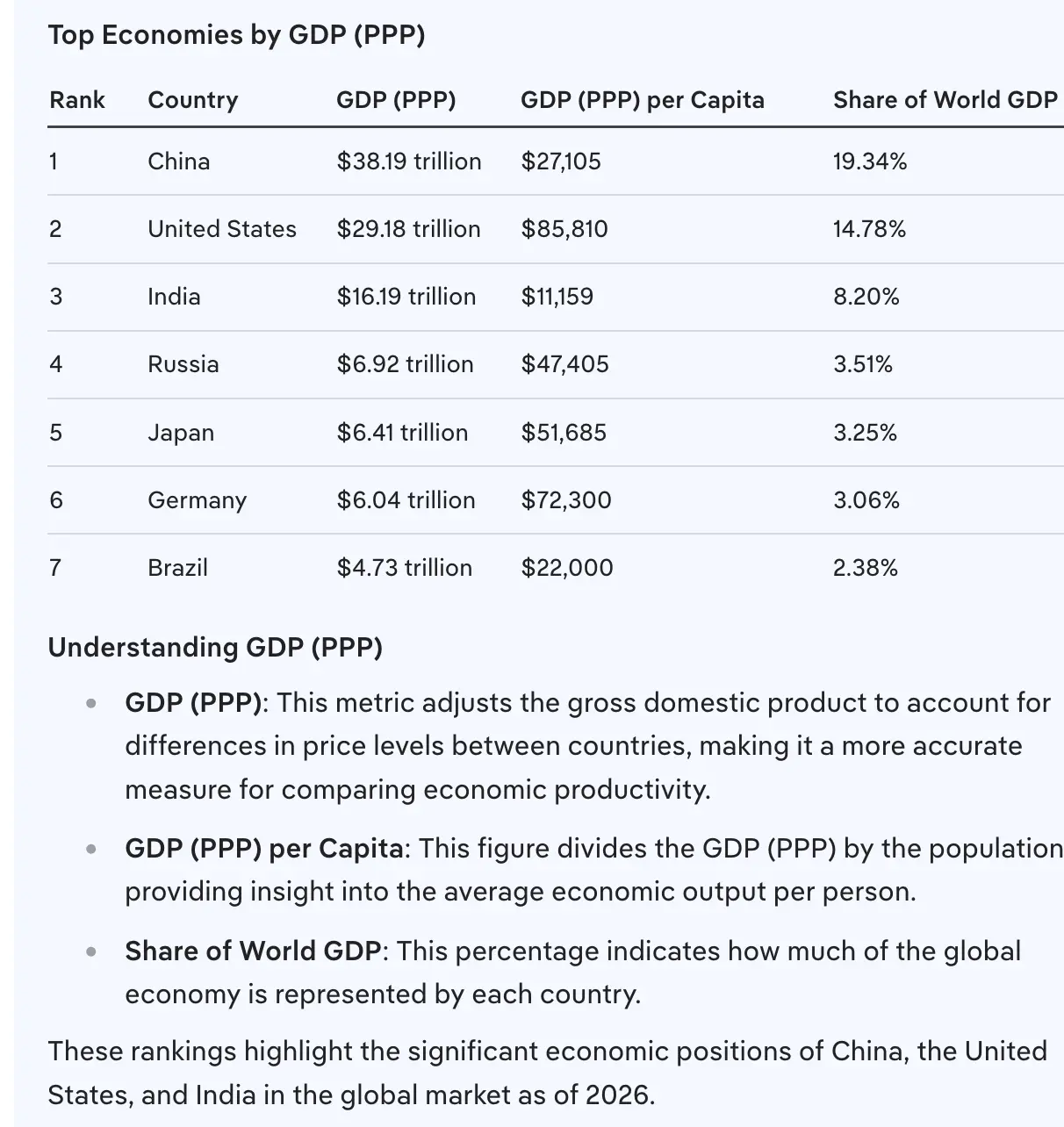Screen dimensions: 1064x1127
Task: Click the GDP (PPP) column header
Action: (x=396, y=100)
